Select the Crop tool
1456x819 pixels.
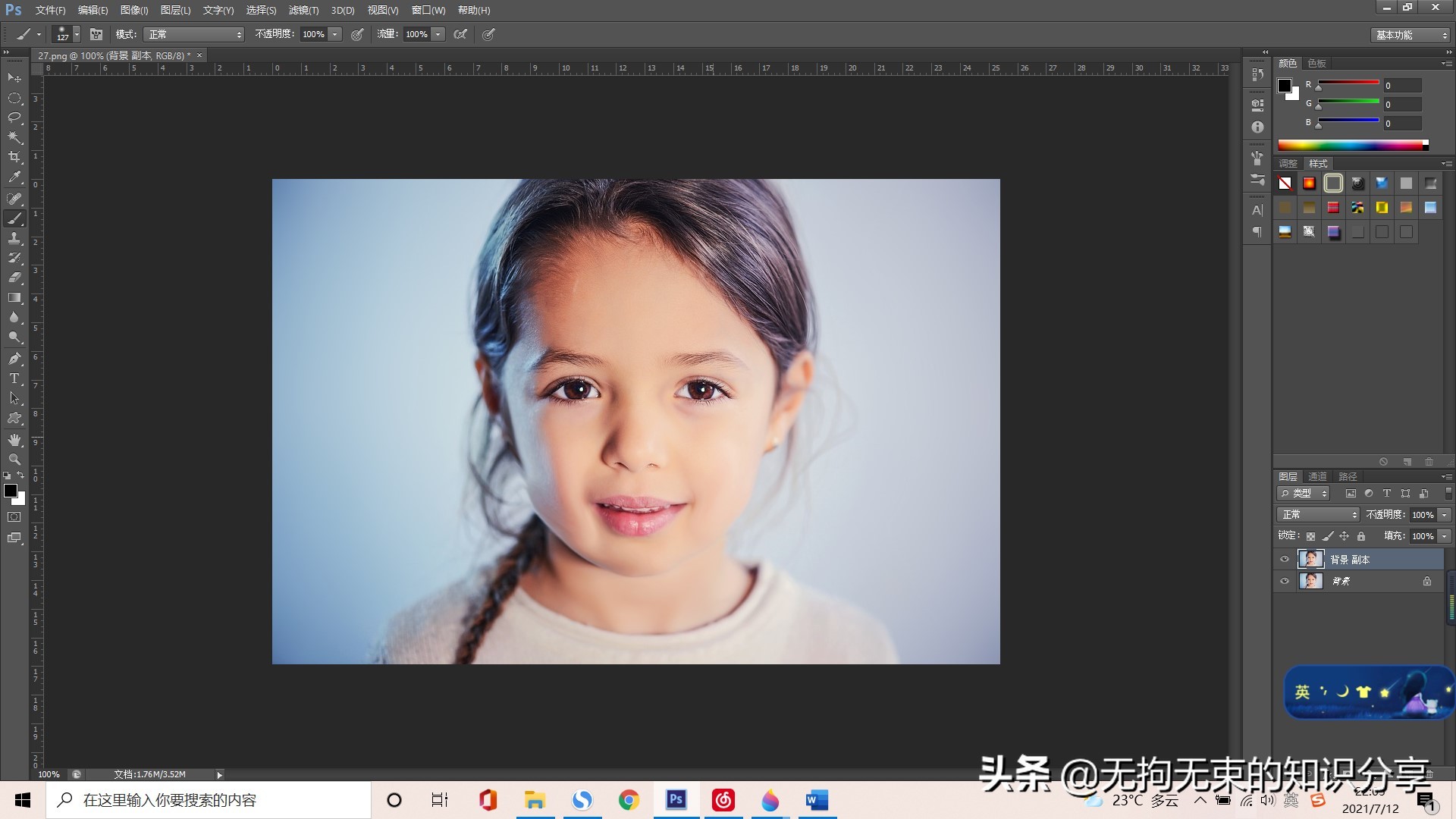click(14, 157)
